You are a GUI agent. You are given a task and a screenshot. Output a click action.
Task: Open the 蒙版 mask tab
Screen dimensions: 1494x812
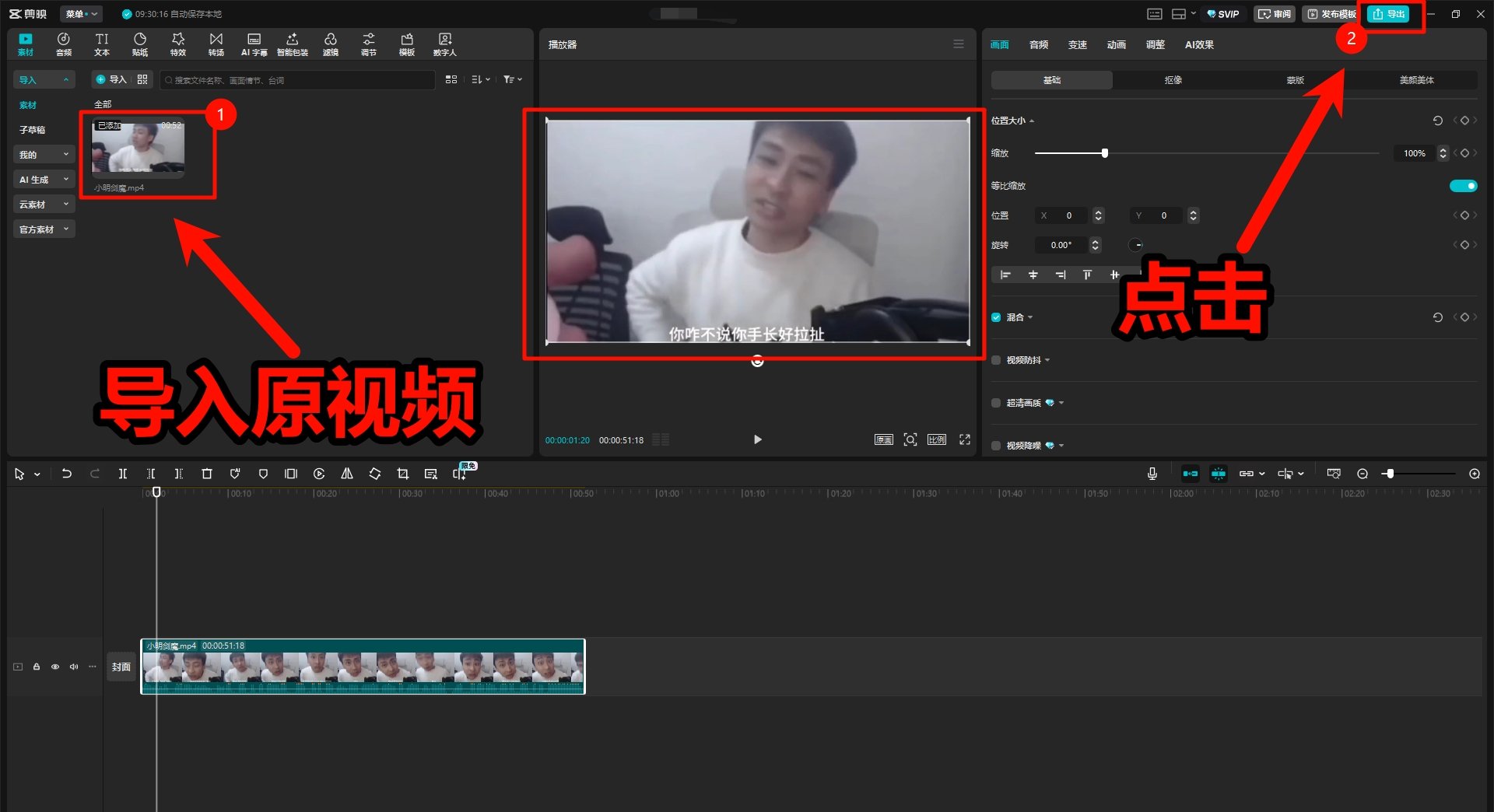[1293, 79]
